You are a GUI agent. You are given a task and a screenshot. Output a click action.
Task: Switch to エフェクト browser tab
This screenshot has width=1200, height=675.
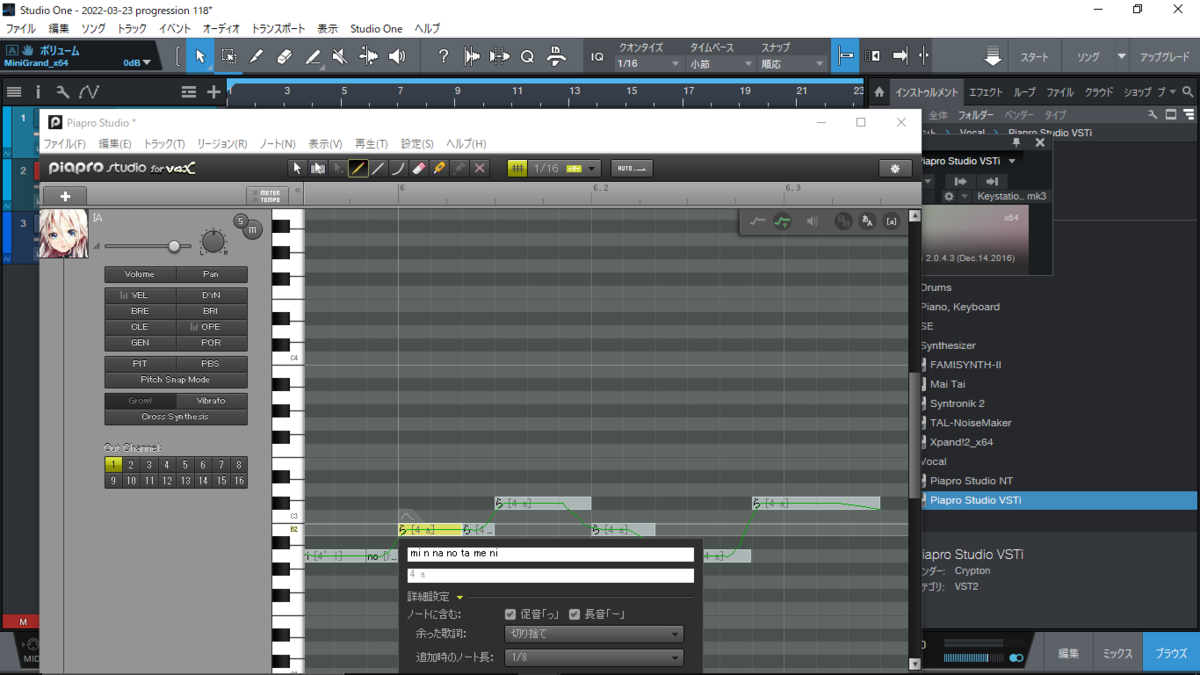point(986,92)
